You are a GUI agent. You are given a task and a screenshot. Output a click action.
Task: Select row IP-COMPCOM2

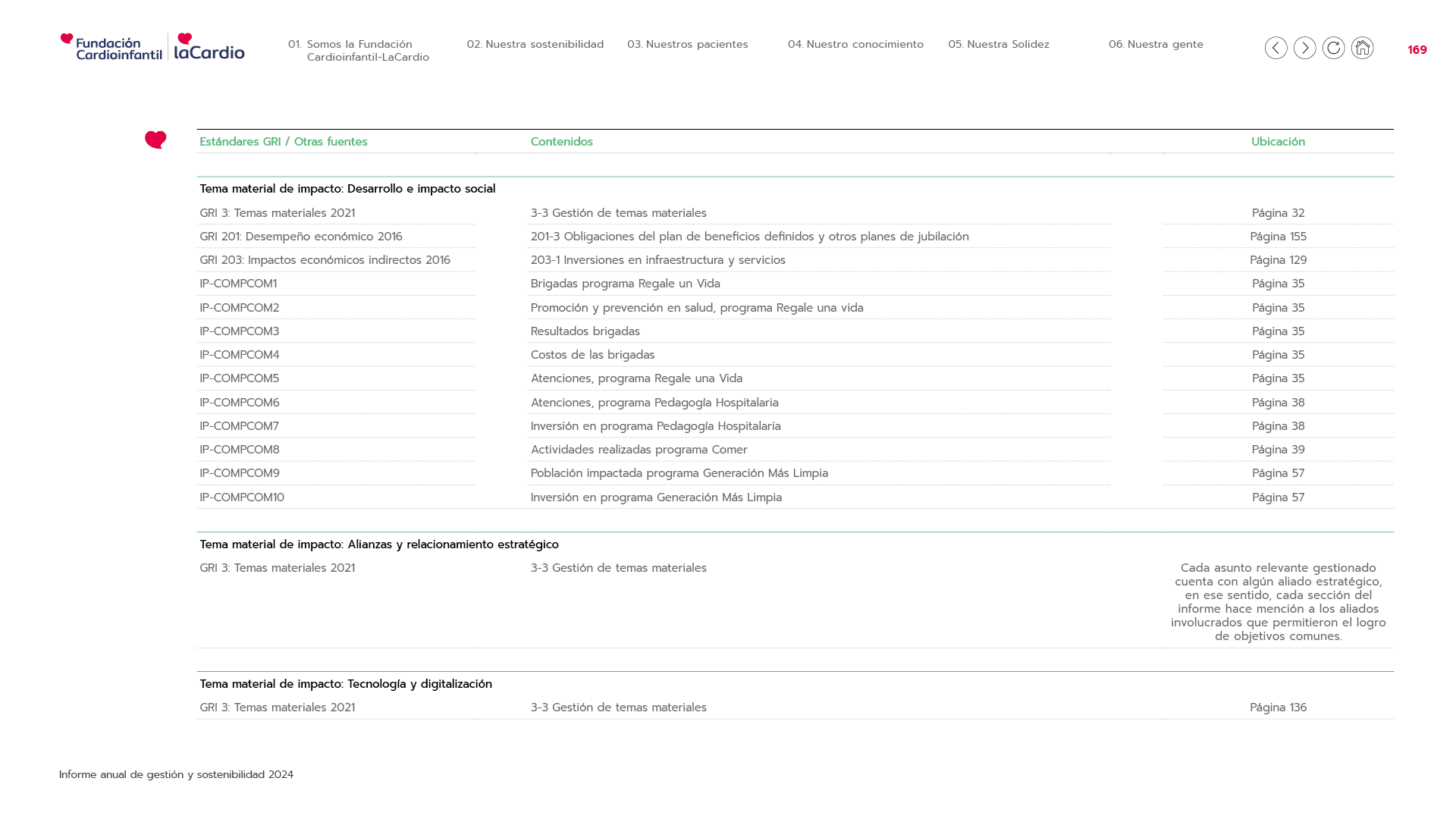[795, 308]
